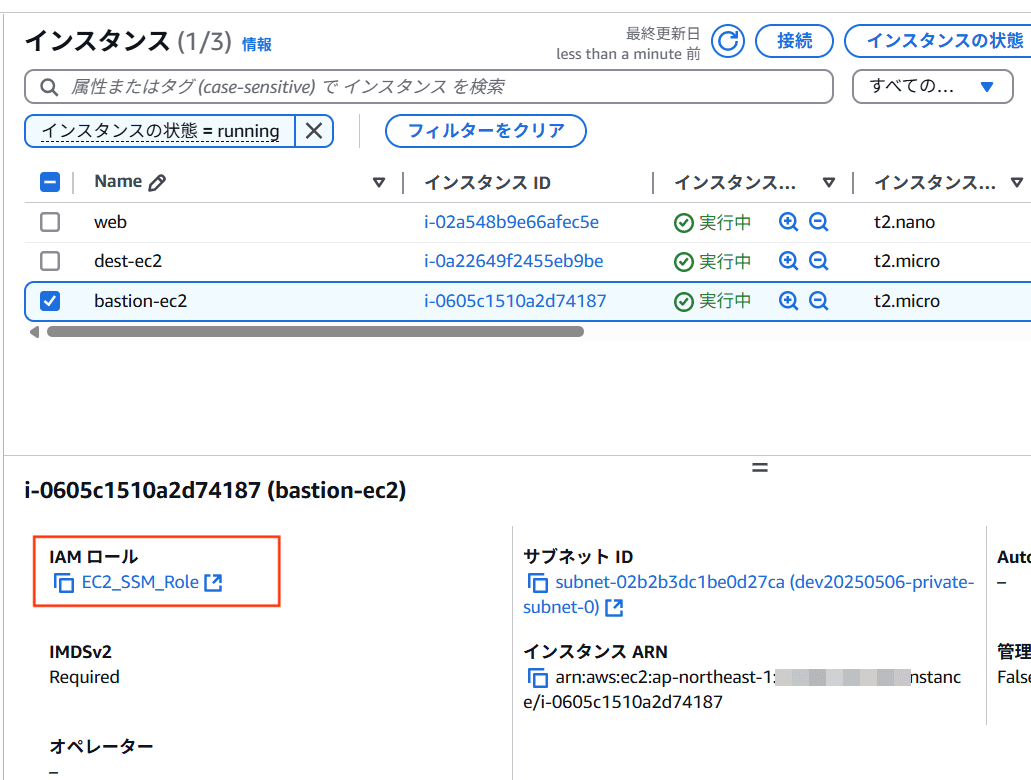Open the external link icon beside EC2_SSM_Role
This screenshot has height=780, width=1031.
(x=213, y=583)
